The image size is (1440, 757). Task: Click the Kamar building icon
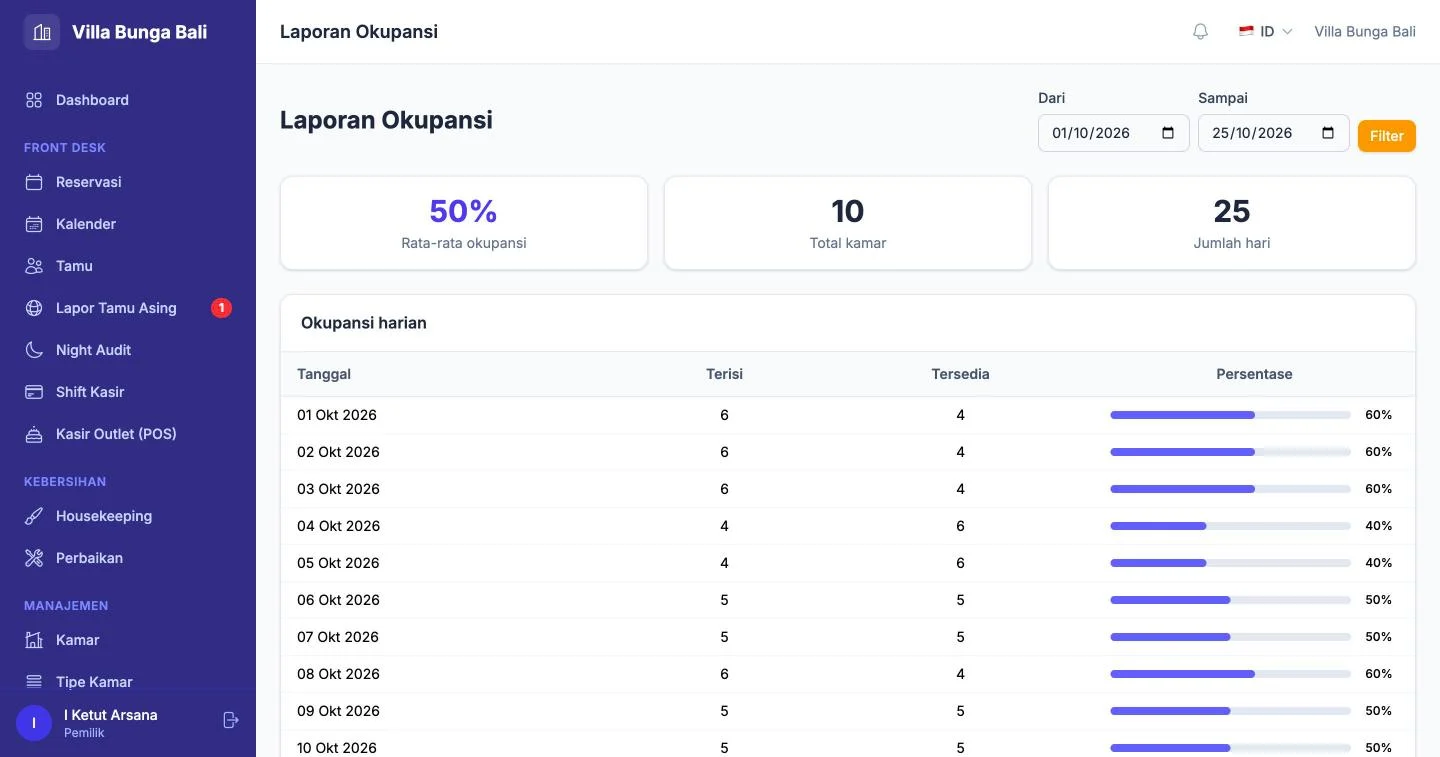point(34,640)
